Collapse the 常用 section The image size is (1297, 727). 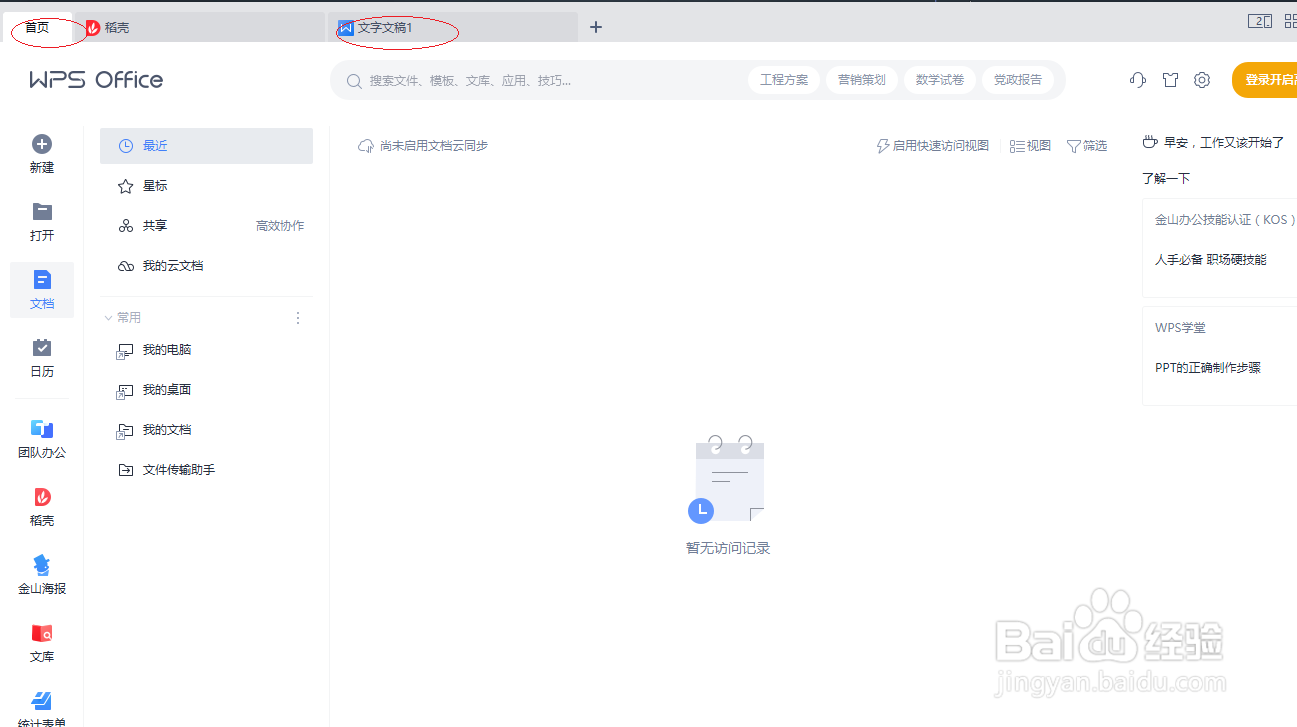[108, 318]
